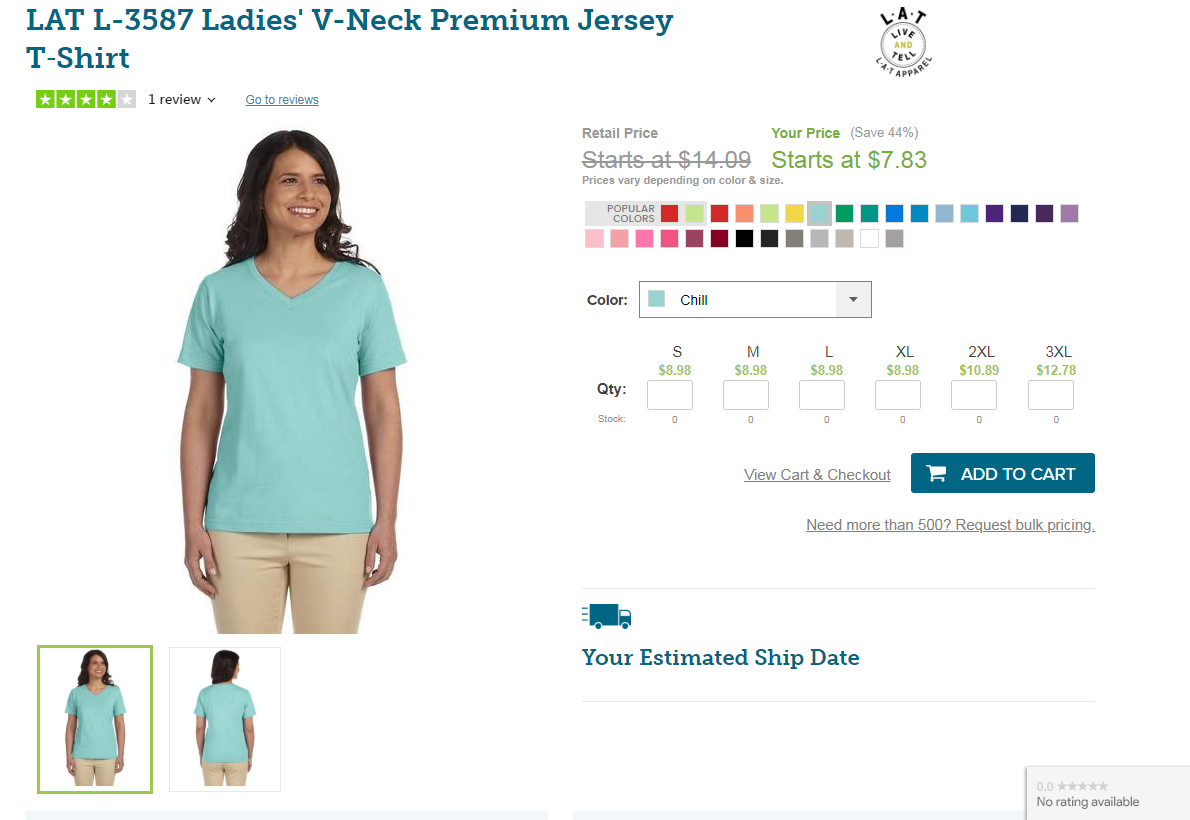The image size is (1190, 820).
Task: Click the delivery truck shipping icon
Action: click(606, 616)
